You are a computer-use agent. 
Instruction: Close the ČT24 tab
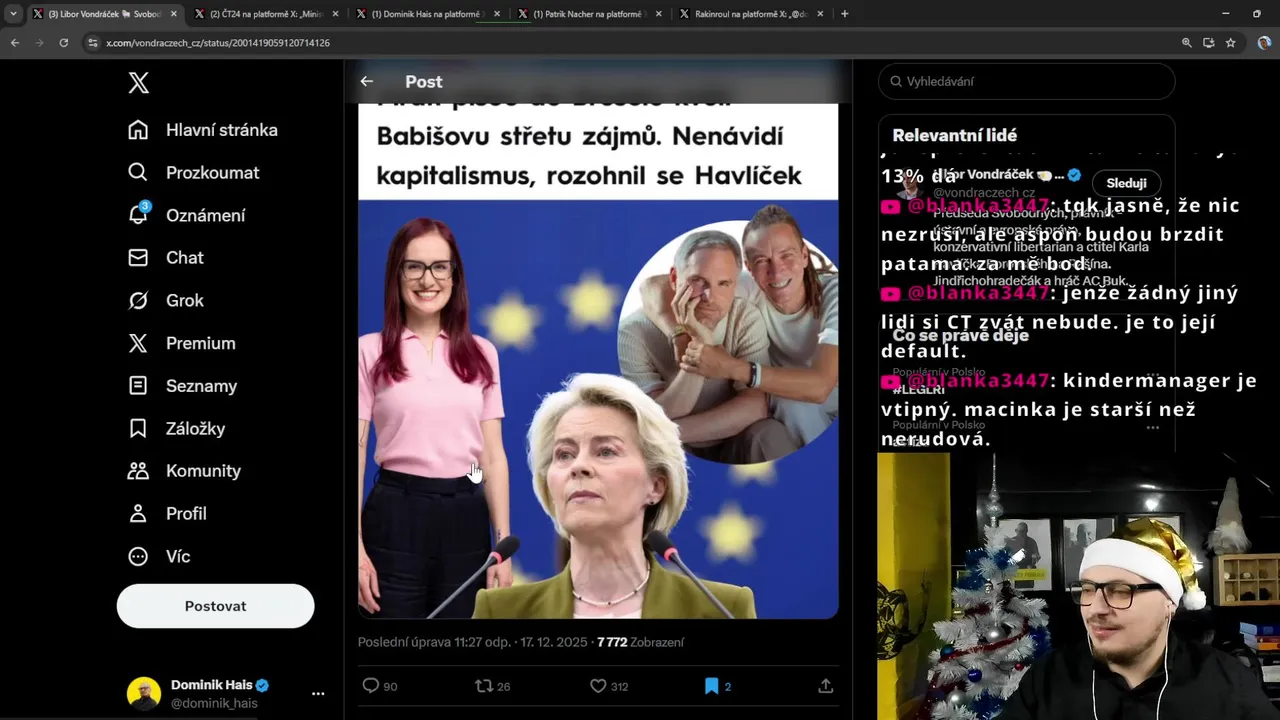click(x=336, y=14)
